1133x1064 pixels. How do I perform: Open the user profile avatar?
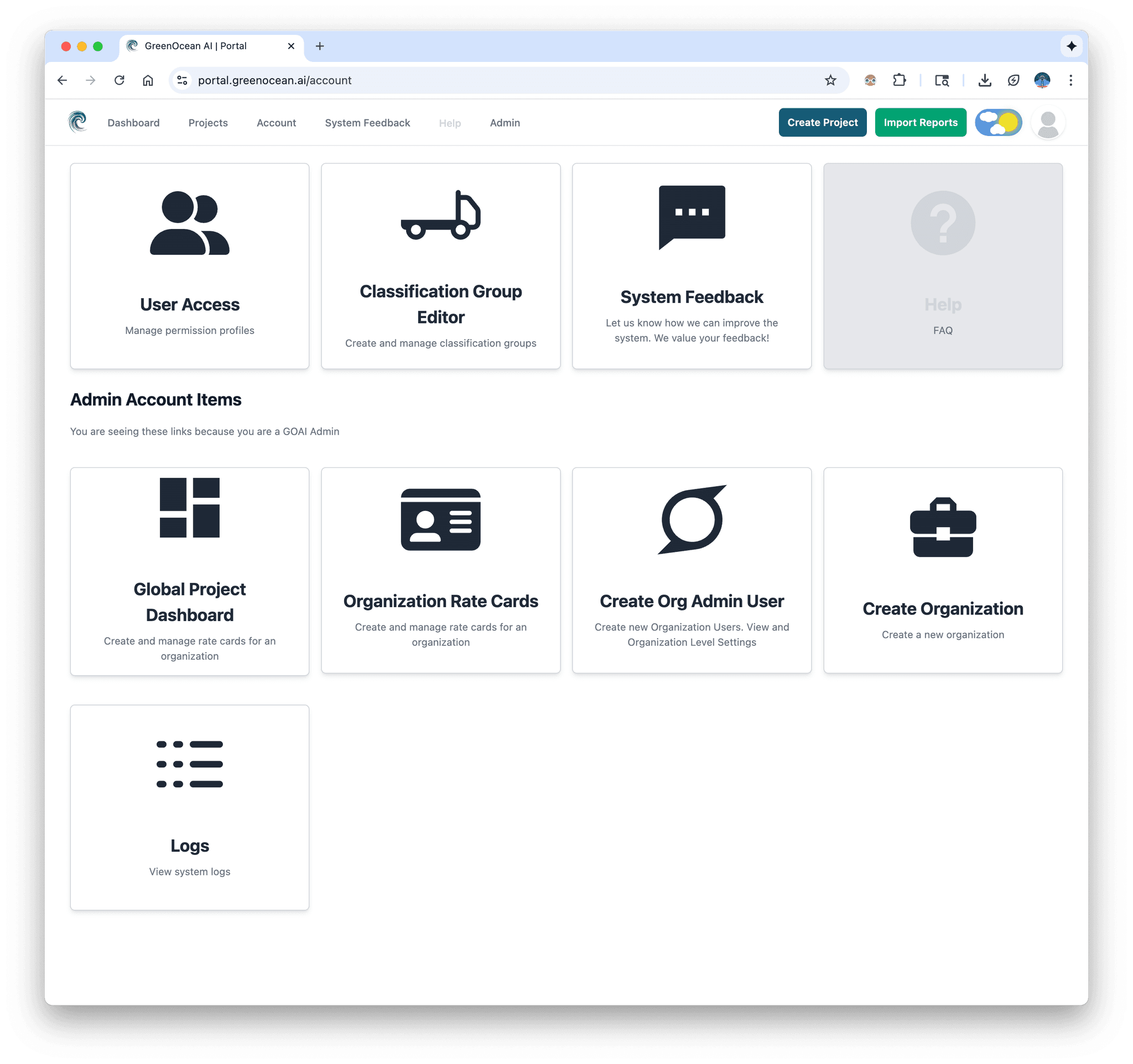[1047, 122]
